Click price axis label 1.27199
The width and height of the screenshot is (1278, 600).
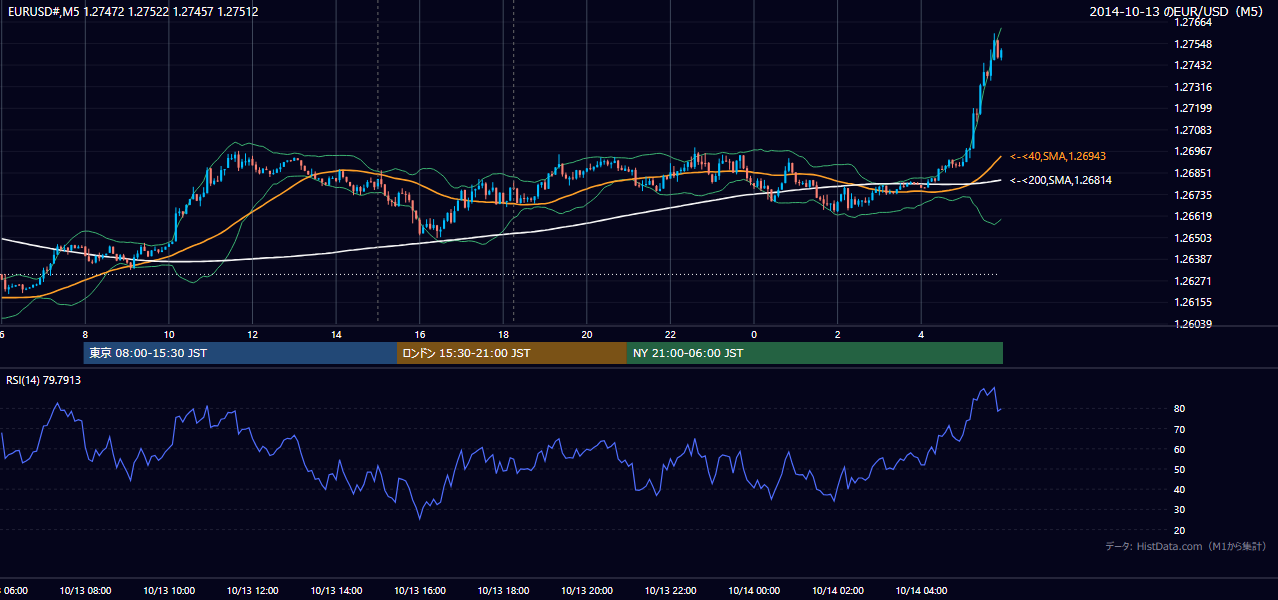click(x=1195, y=108)
